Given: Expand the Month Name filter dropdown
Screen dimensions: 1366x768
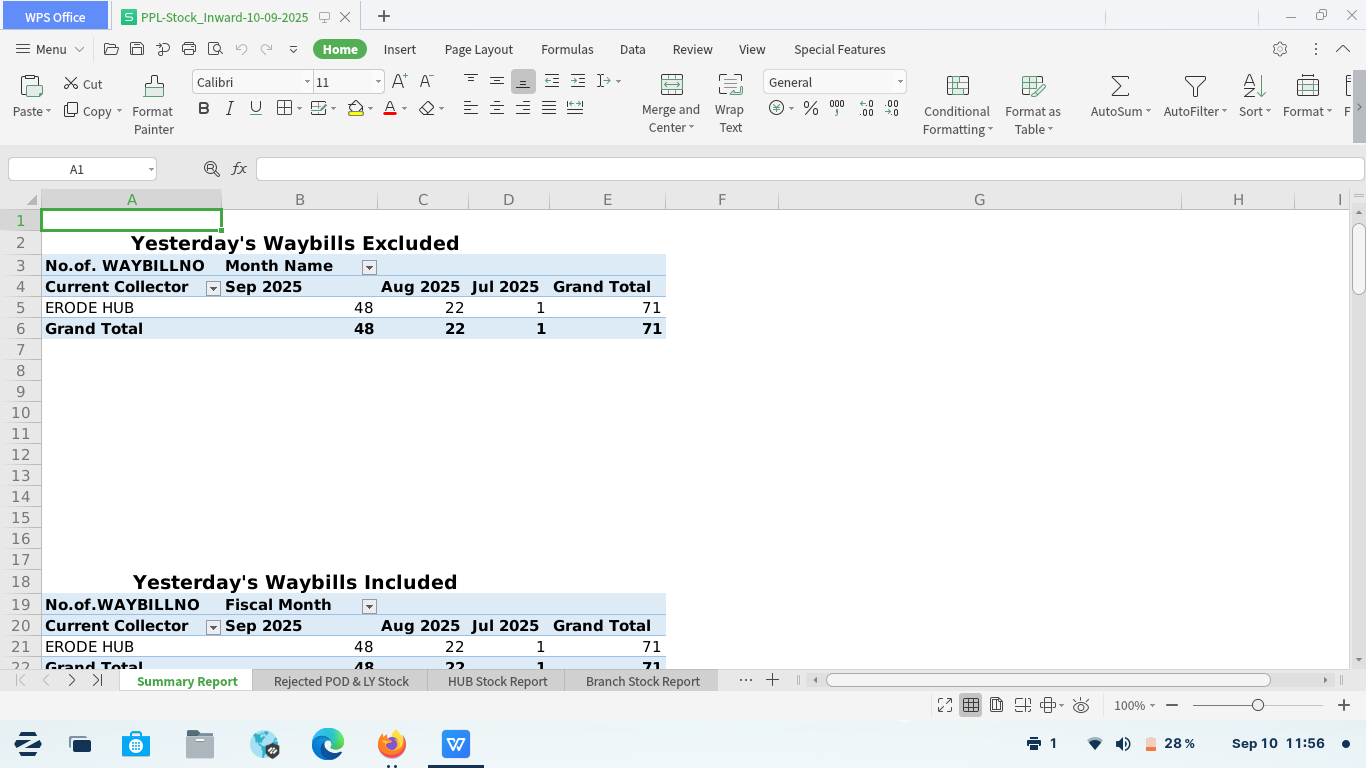Looking at the screenshot, I should 369,267.
